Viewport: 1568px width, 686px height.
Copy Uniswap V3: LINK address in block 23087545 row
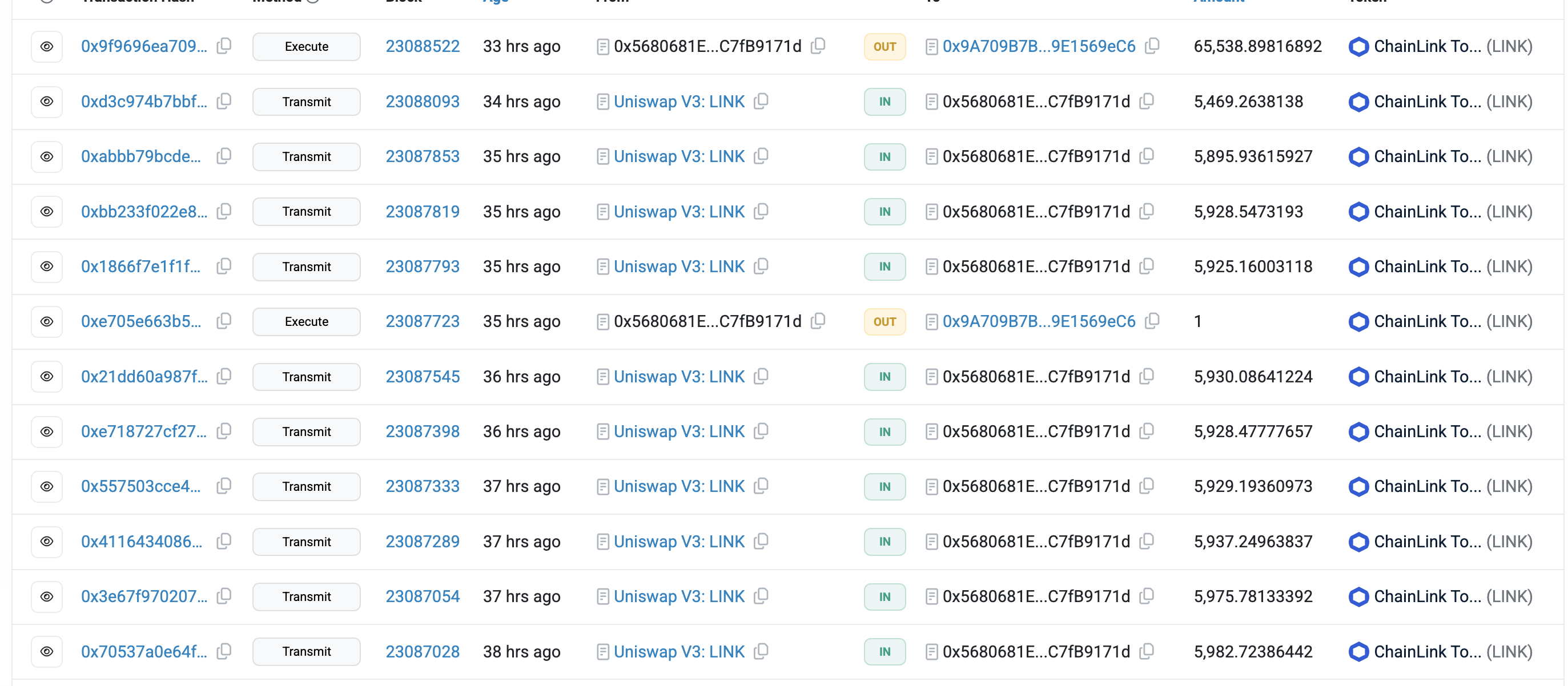tap(762, 376)
